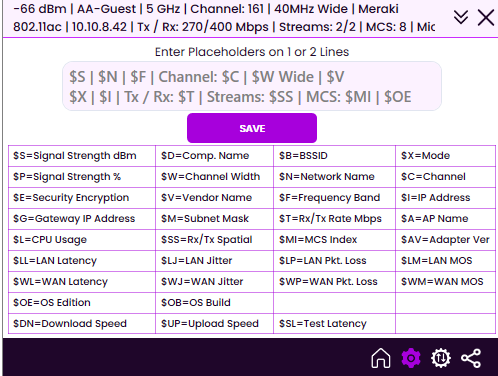This screenshot has height=376, width=498.
Task: Click the purple SAVE button
Action: 252,128
